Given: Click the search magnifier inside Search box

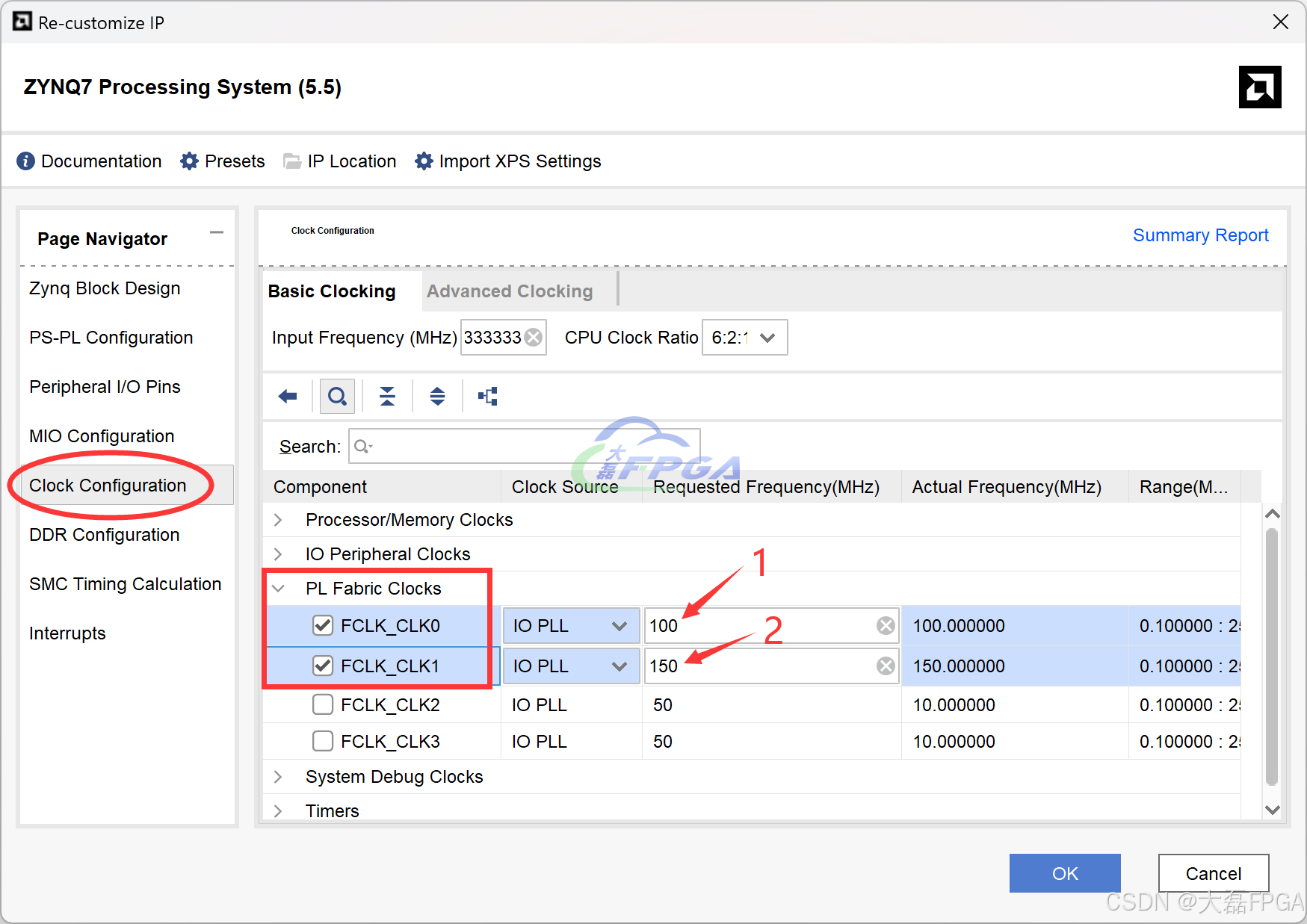Looking at the screenshot, I should pos(362,447).
